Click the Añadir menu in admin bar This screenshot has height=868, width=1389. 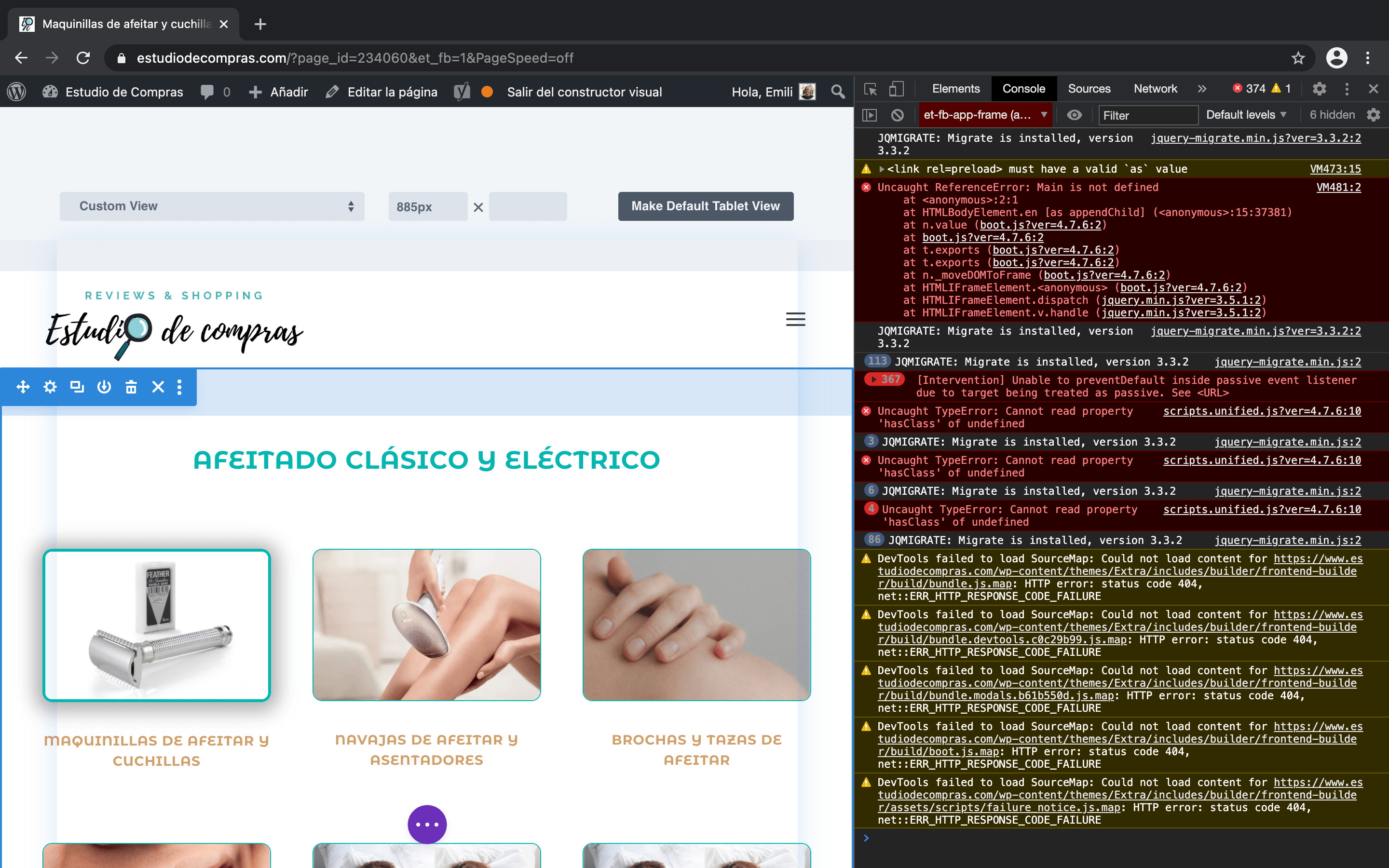[x=279, y=92]
